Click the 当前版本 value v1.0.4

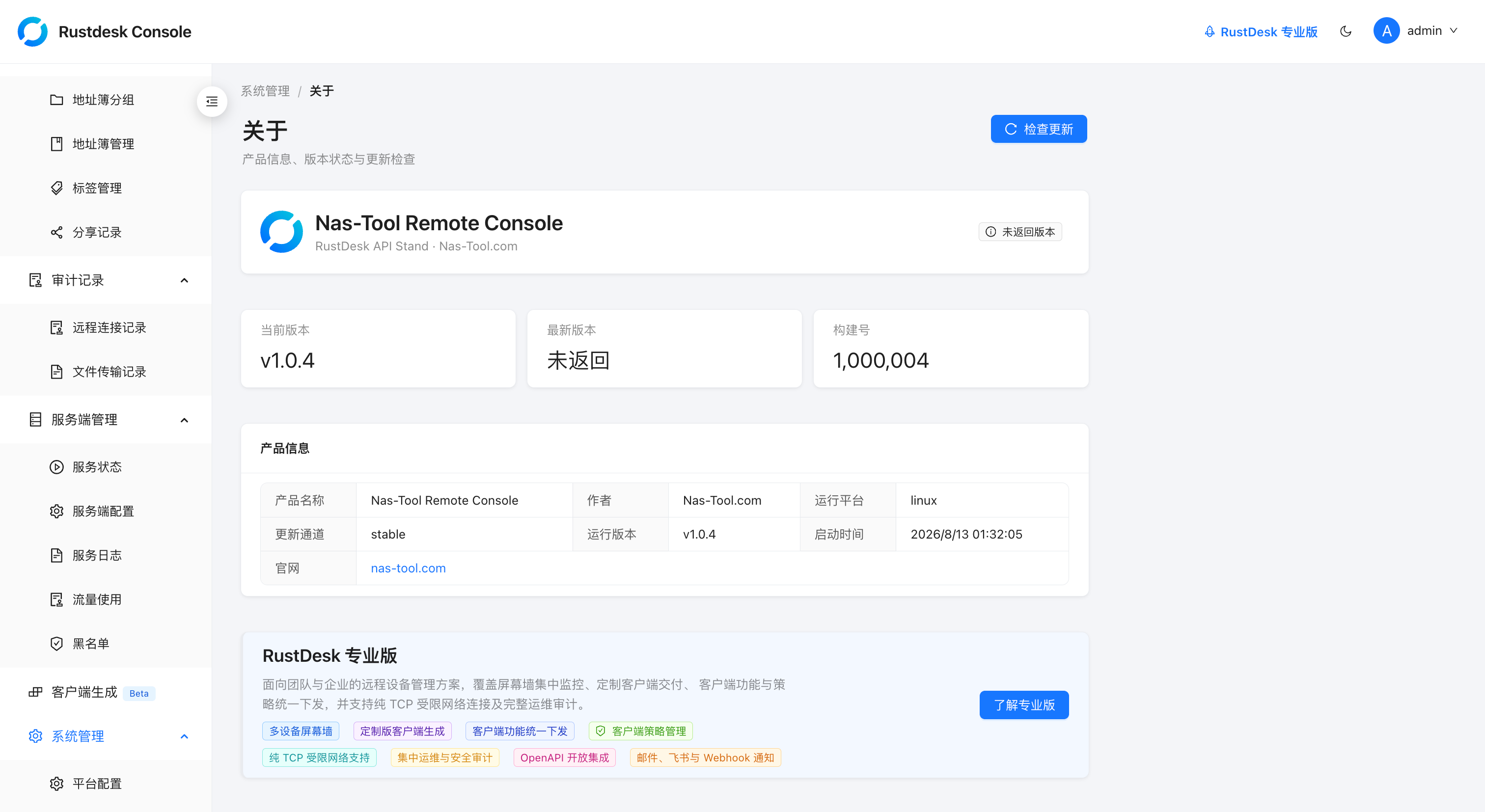click(x=288, y=360)
